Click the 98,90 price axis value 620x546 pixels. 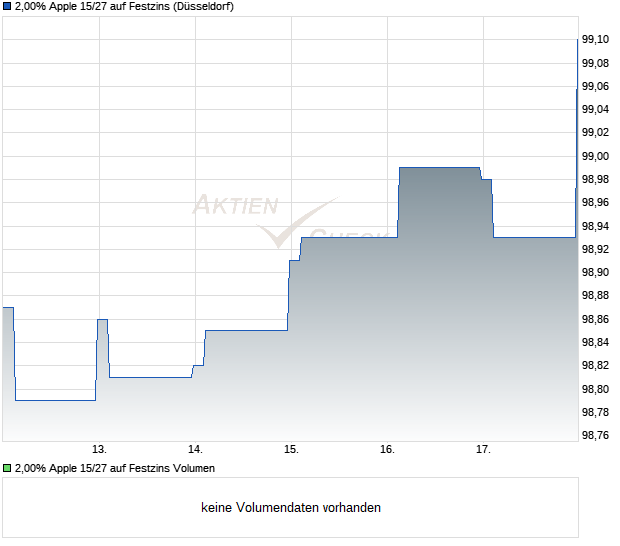(x=595, y=272)
